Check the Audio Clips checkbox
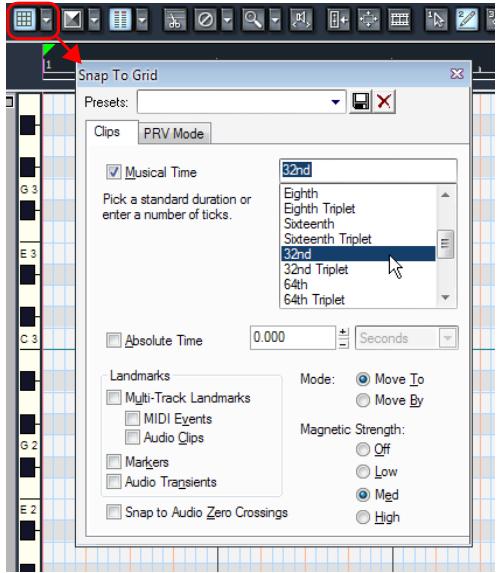This screenshot has width=498, height=573. (132, 437)
